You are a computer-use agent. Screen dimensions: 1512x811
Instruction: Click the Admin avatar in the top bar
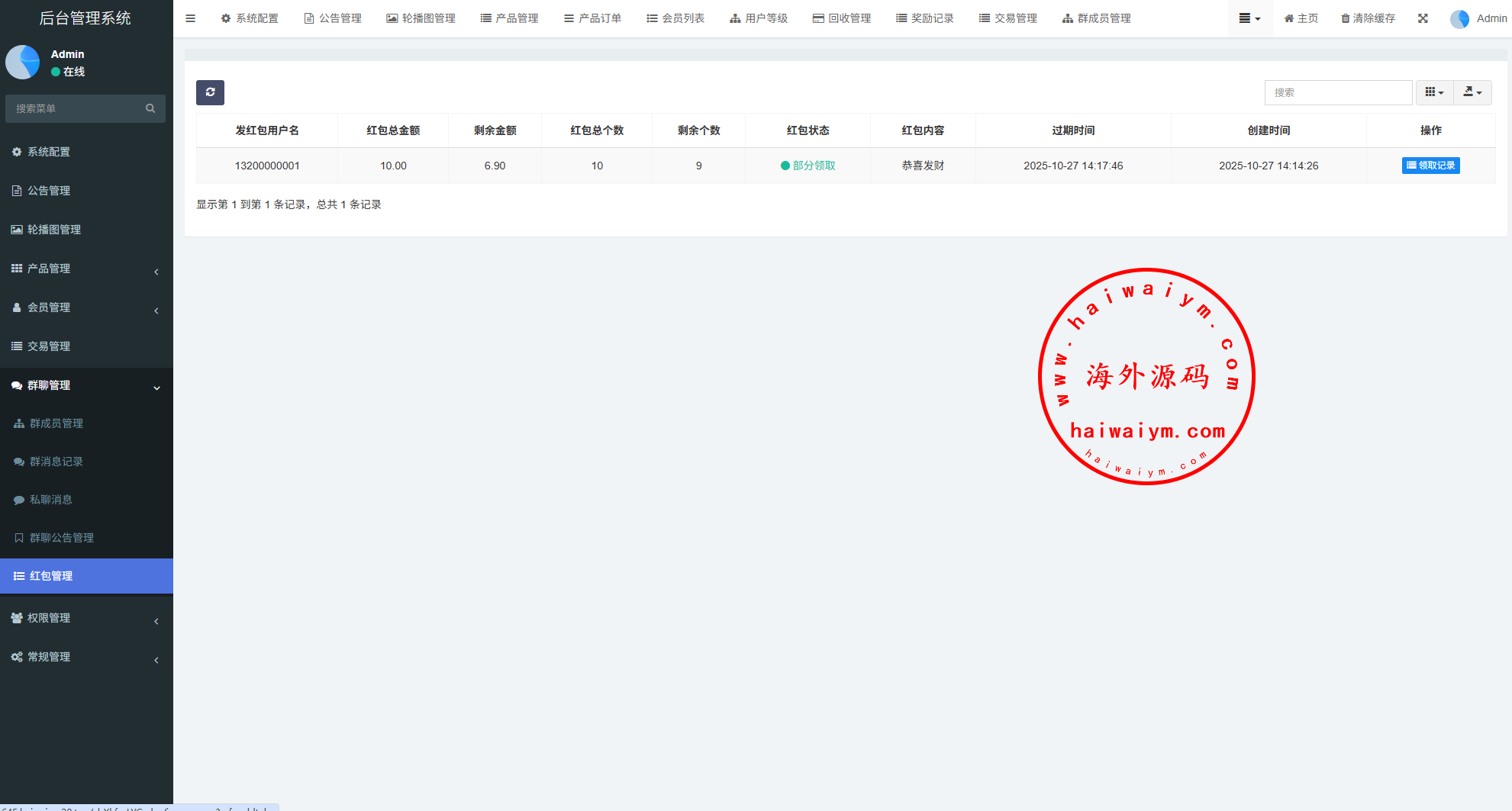click(x=1459, y=19)
